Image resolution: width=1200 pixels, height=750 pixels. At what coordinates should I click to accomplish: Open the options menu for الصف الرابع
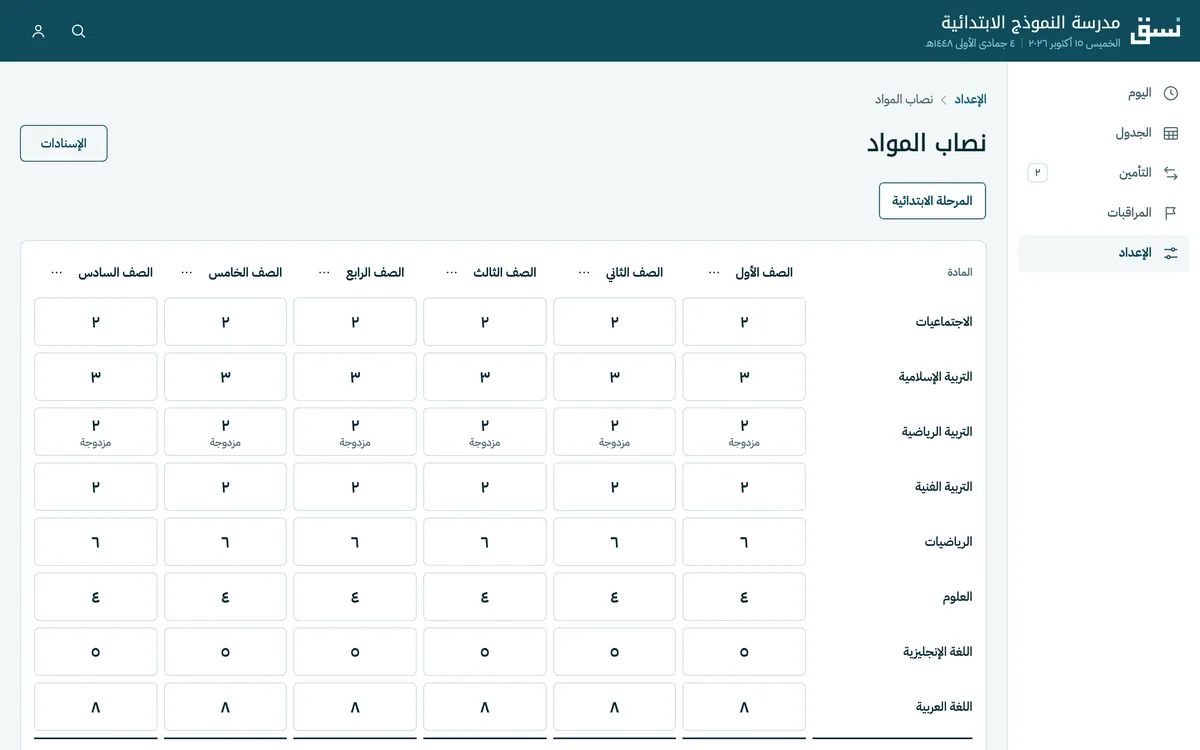324,272
